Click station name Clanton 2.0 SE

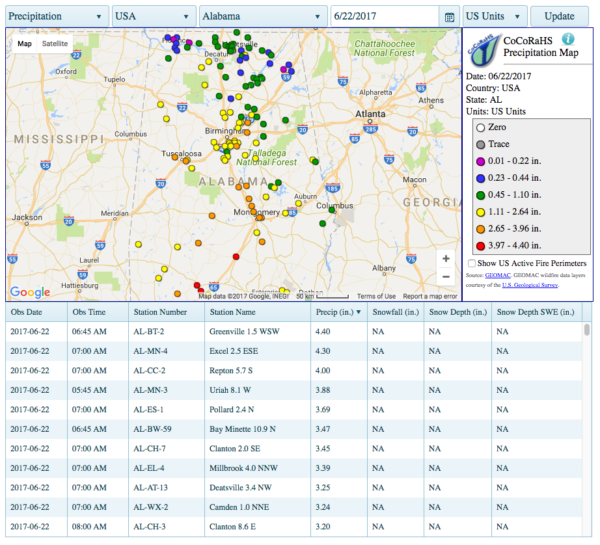click(x=235, y=449)
